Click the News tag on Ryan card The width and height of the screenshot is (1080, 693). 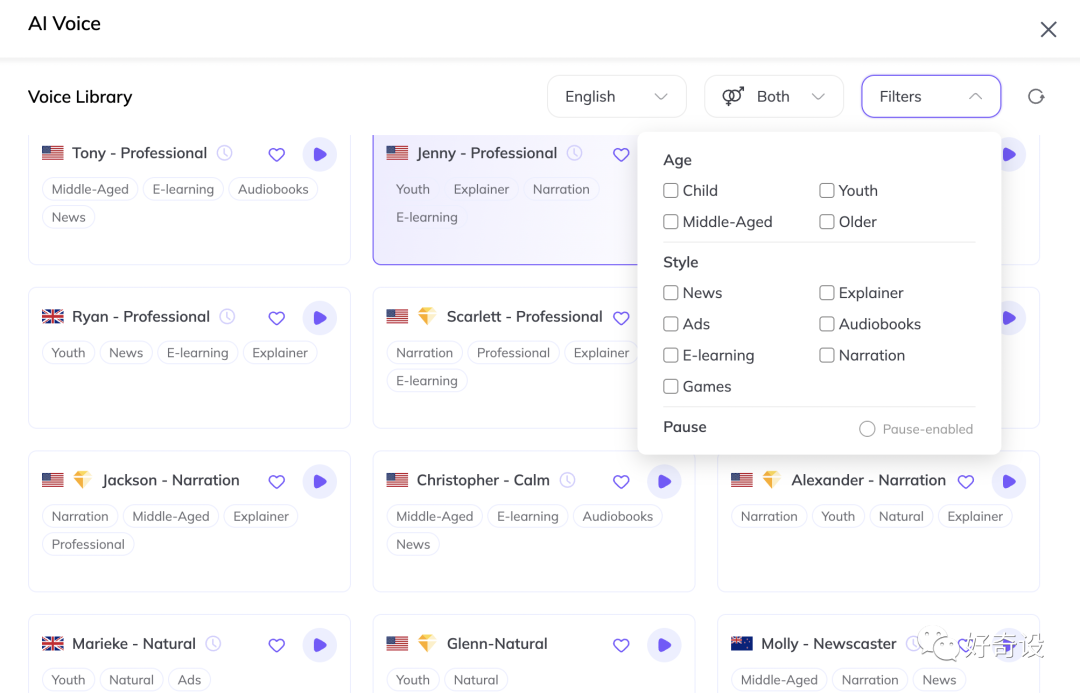[126, 353]
